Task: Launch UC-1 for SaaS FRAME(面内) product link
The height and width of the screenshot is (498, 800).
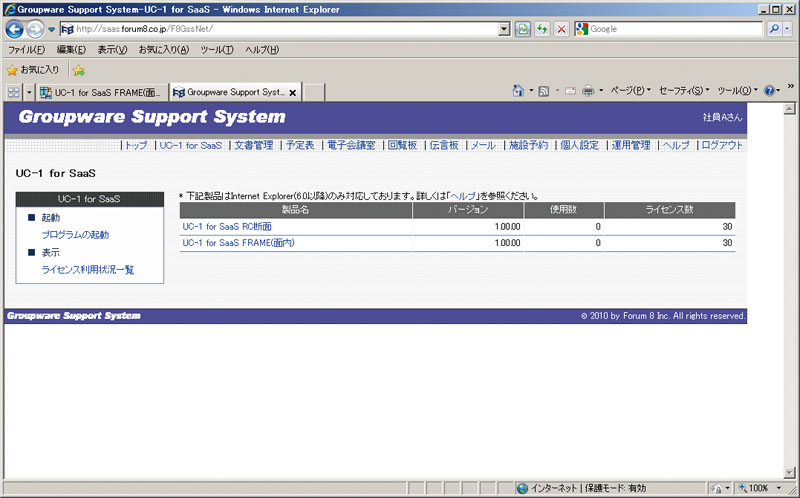Action: tap(239, 243)
